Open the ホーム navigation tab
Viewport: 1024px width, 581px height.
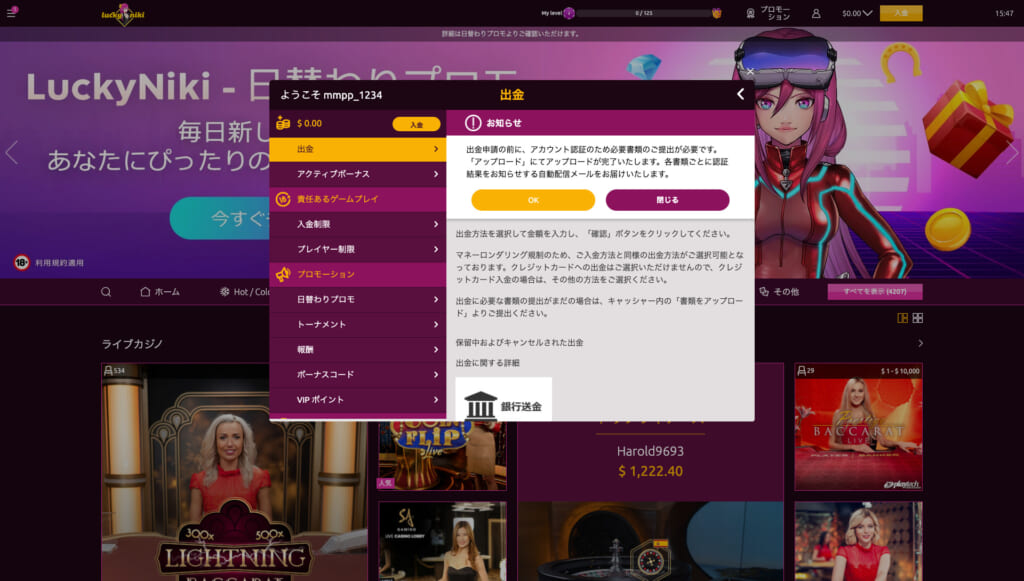click(x=160, y=292)
